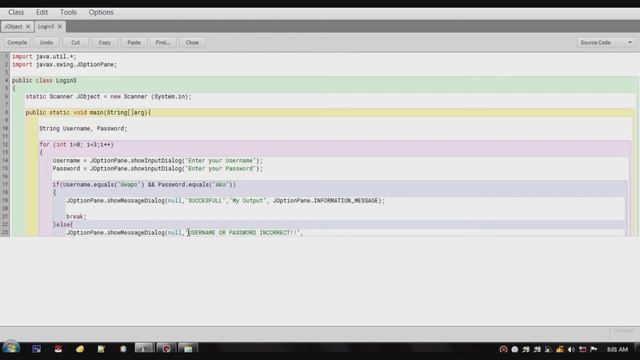Screen dimensions: 640x360
Task: Open the Source Code view dropdown
Action: point(606,42)
